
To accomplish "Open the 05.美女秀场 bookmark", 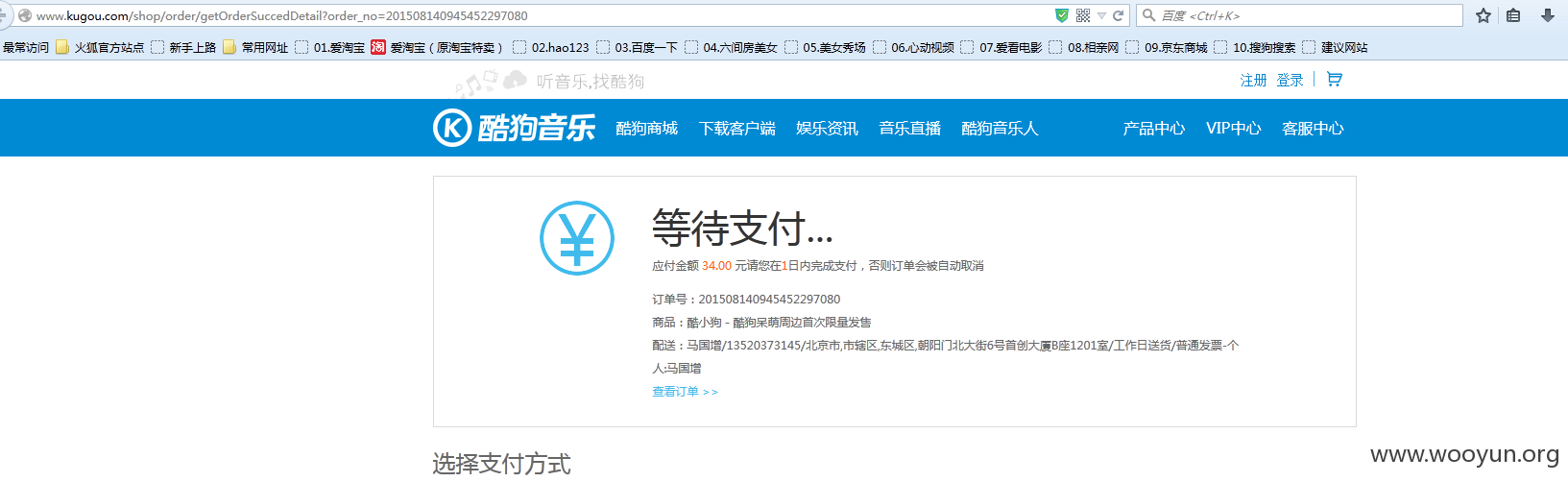I will tap(825, 47).
